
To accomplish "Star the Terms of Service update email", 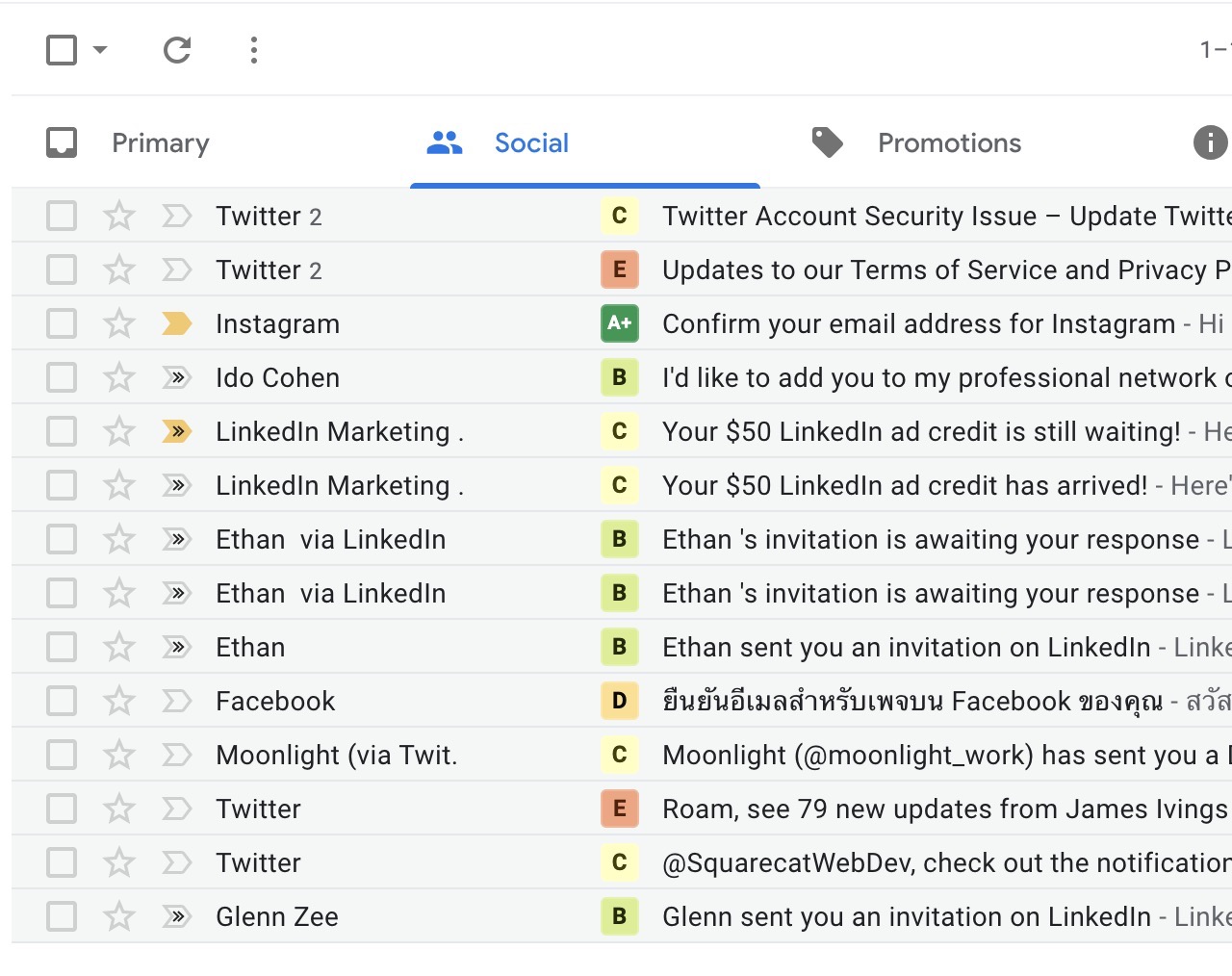I will point(119,270).
